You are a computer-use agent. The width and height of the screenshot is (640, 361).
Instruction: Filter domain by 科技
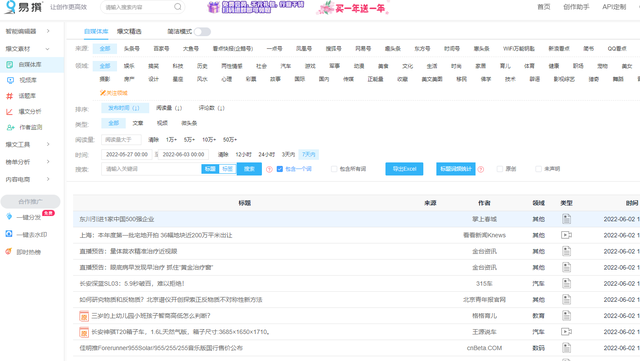pyautogui.click(x=178, y=66)
